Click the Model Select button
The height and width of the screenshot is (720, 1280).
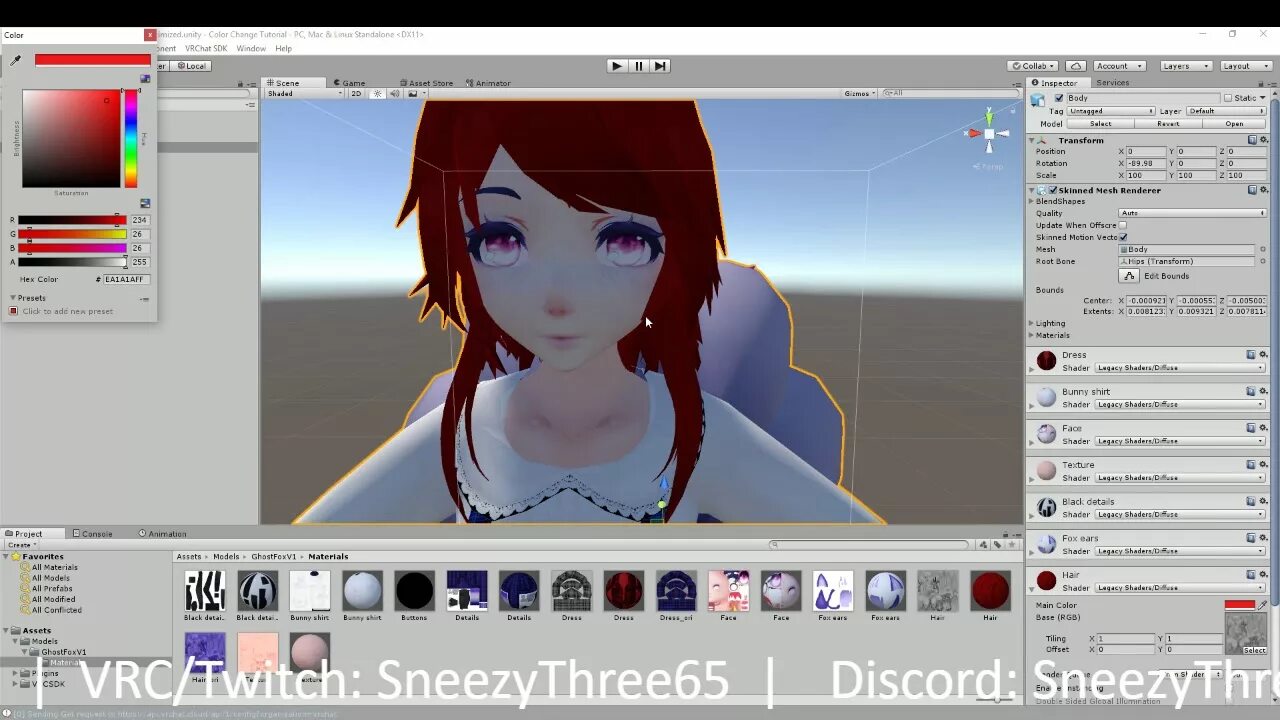click(1100, 124)
